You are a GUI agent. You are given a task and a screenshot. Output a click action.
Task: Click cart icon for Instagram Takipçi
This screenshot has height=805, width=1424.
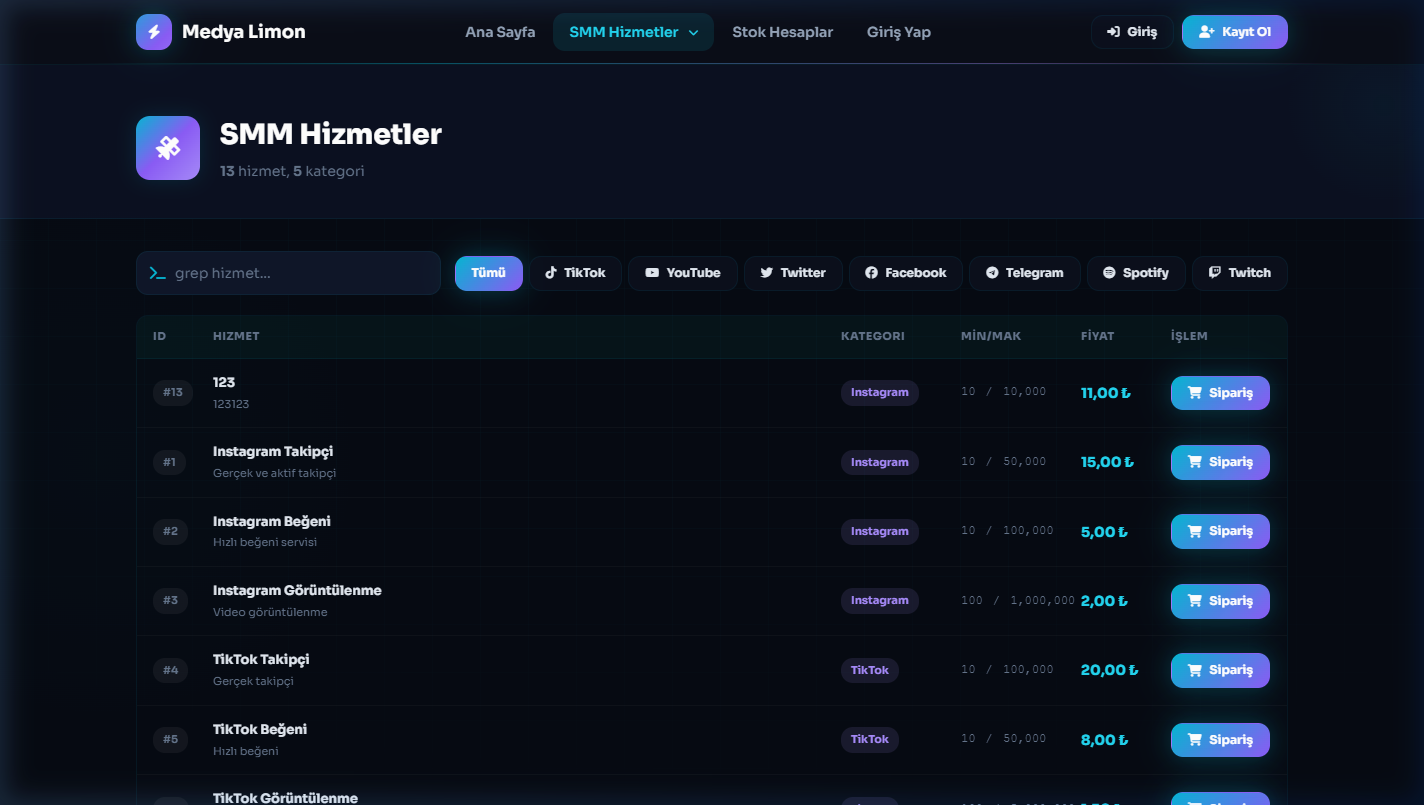point(1194,462)
